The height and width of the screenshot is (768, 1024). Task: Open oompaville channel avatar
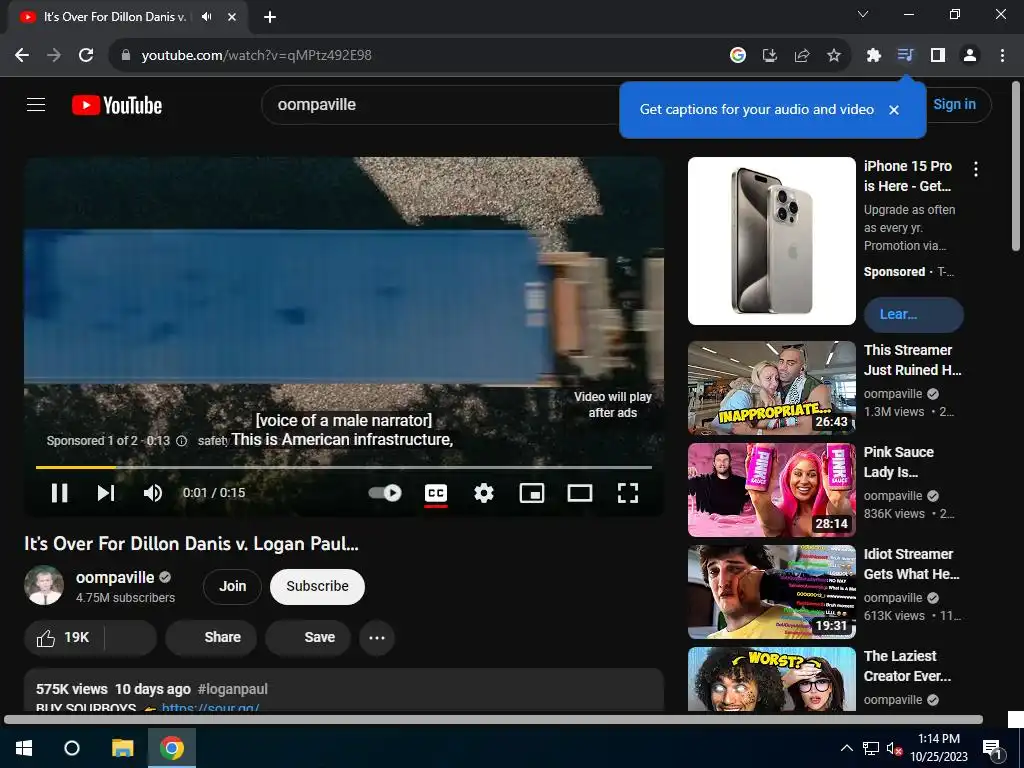44,585
